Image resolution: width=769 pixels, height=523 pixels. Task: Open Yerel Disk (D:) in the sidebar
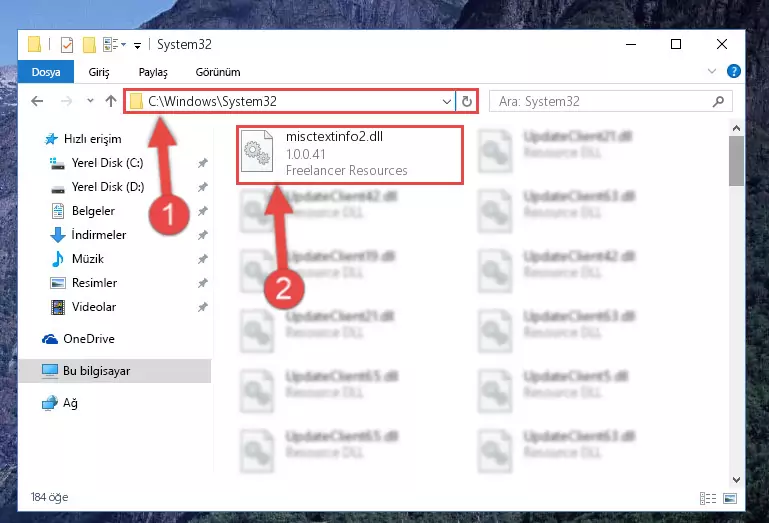click(x=108, y=187)
